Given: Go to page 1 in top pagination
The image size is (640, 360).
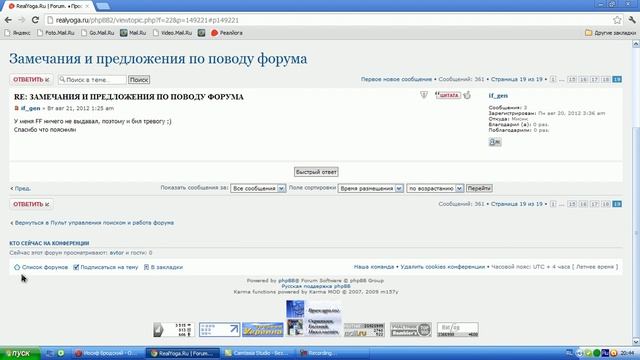Looking at the screenshot, I should pos(553,79).
